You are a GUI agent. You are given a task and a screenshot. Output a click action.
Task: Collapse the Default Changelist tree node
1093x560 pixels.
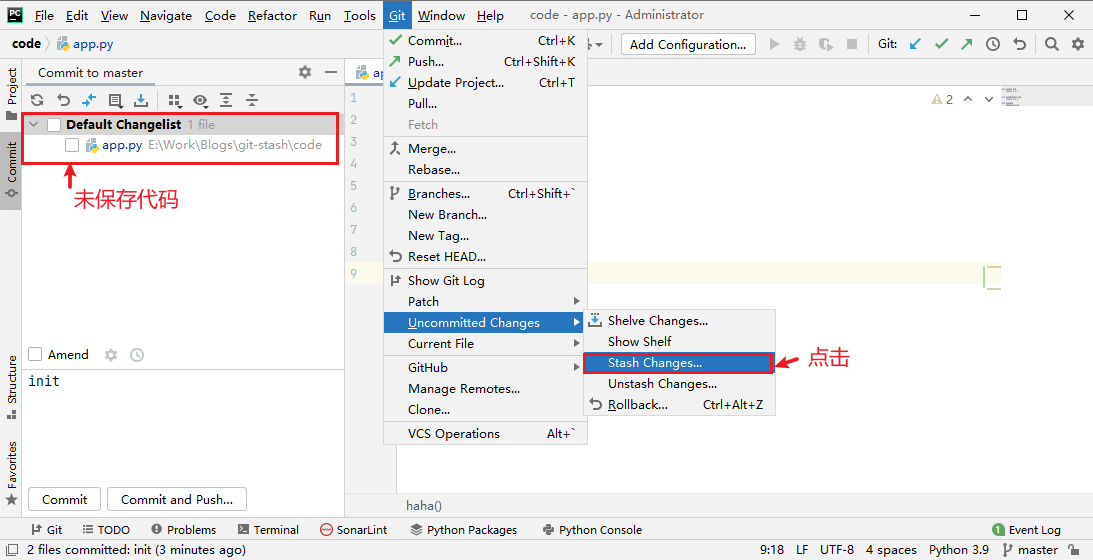click(35, 125)
